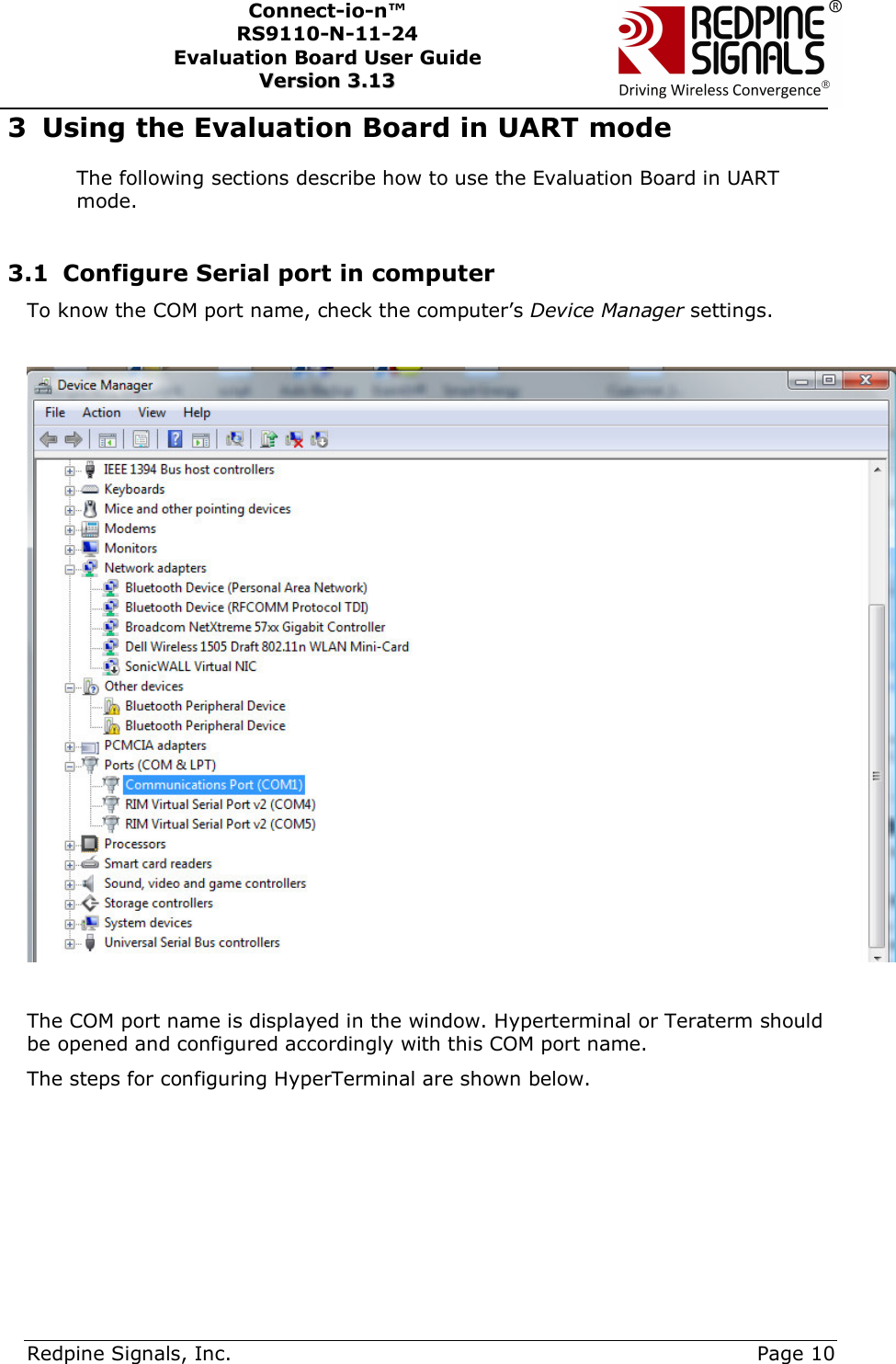The image size is (896, 1364).
Task: Expand the Universal Serial Bus controllers node
Action: pos(70,944)
